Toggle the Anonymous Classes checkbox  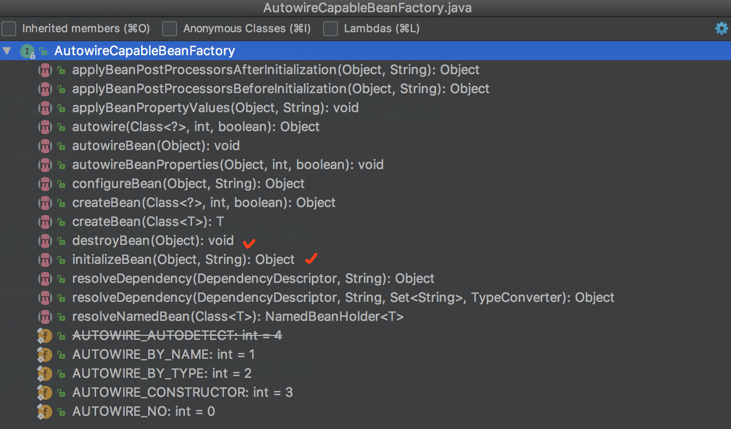[170, 29]
